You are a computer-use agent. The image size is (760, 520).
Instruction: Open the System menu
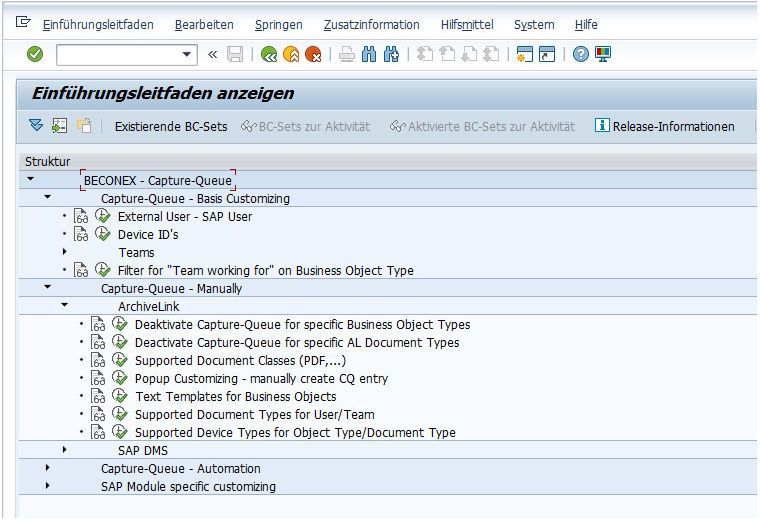534,25
